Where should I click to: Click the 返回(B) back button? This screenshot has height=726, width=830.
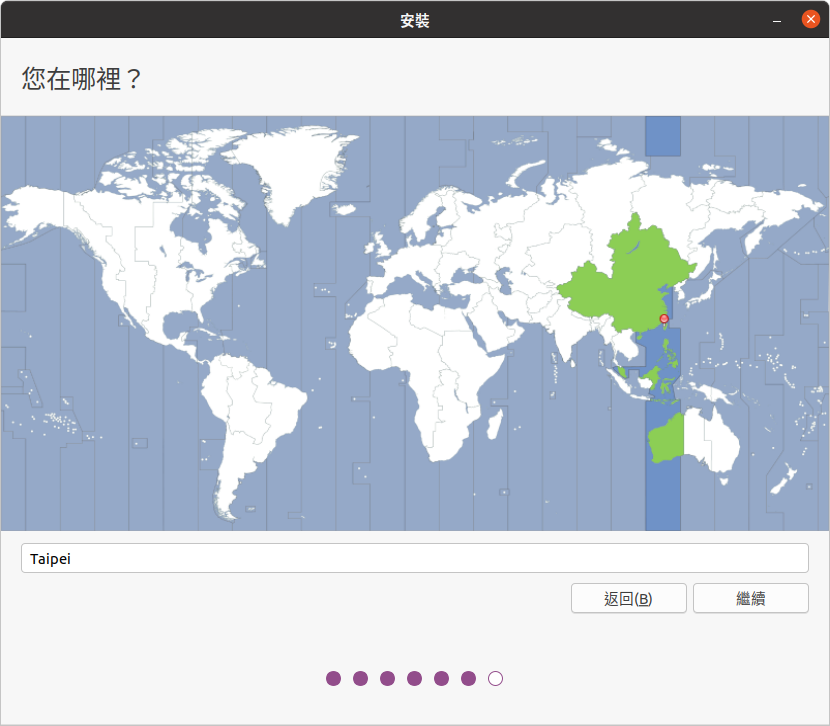[628, 598]
